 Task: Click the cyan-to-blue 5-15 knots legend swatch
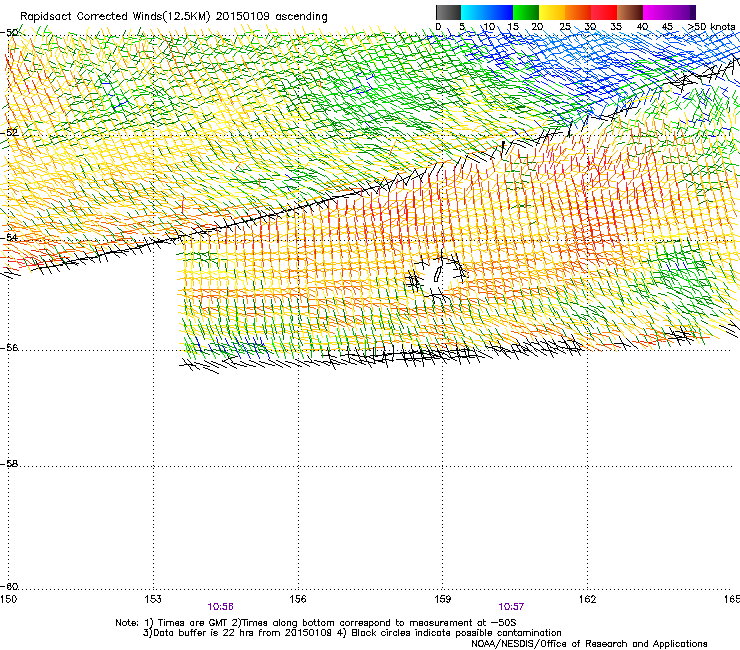(x=487, y=12)
